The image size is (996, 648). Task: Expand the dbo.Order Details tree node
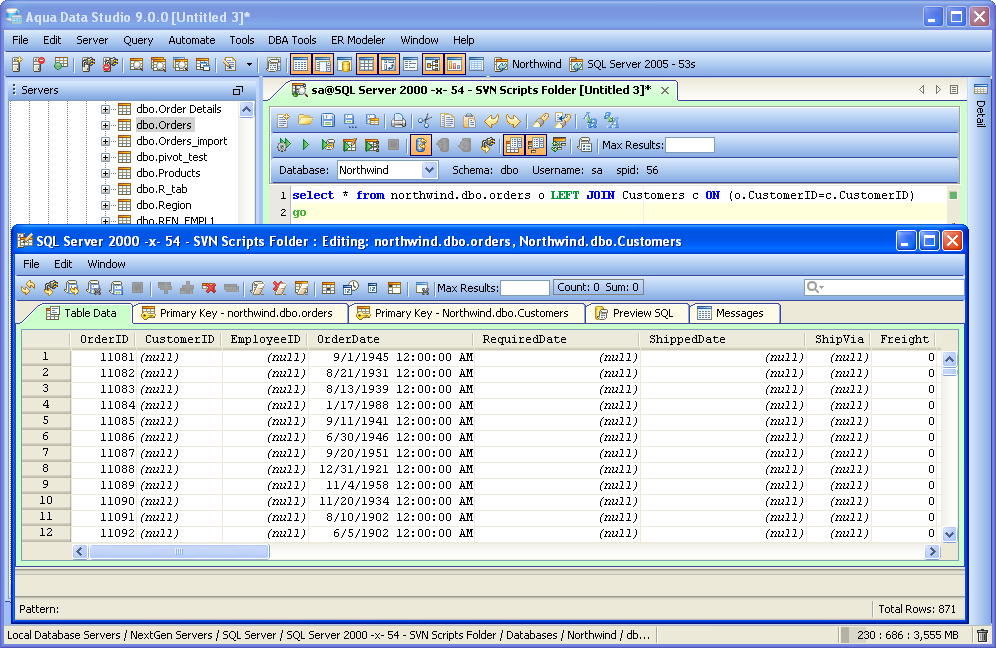pos(106,109)
